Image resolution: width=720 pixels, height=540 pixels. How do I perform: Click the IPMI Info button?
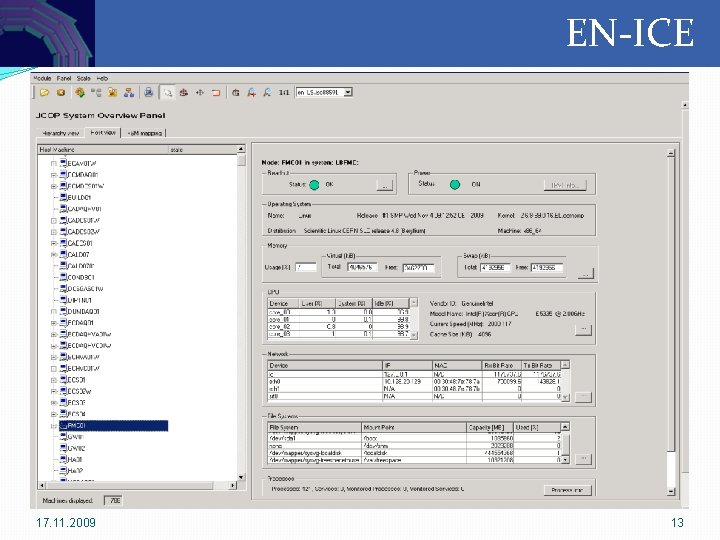[565, 186]
